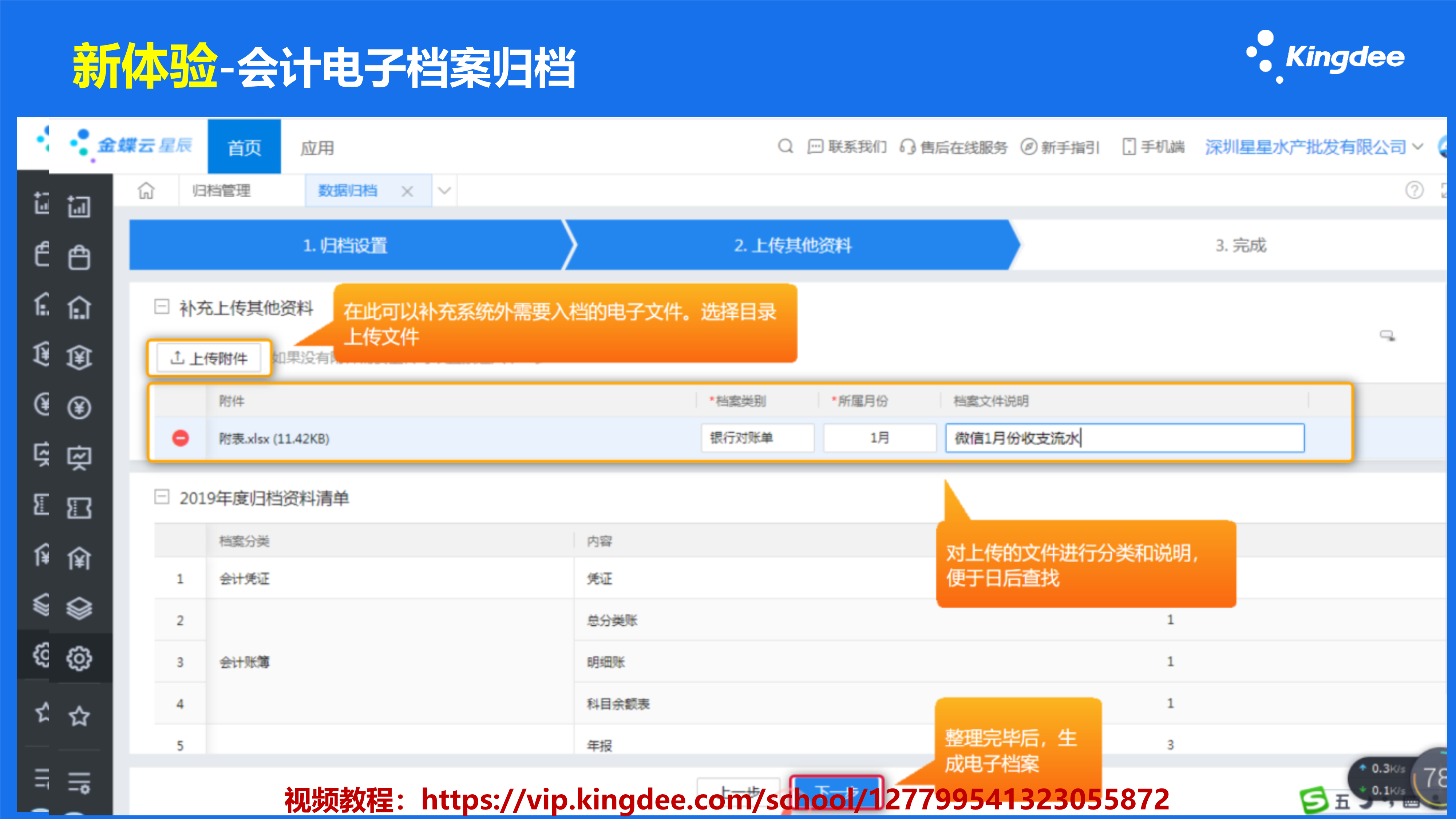The height and width of the screenshot is (819, 1456).
Task: Open the sidebar presentation chart icon
Action: pos(79,457)
